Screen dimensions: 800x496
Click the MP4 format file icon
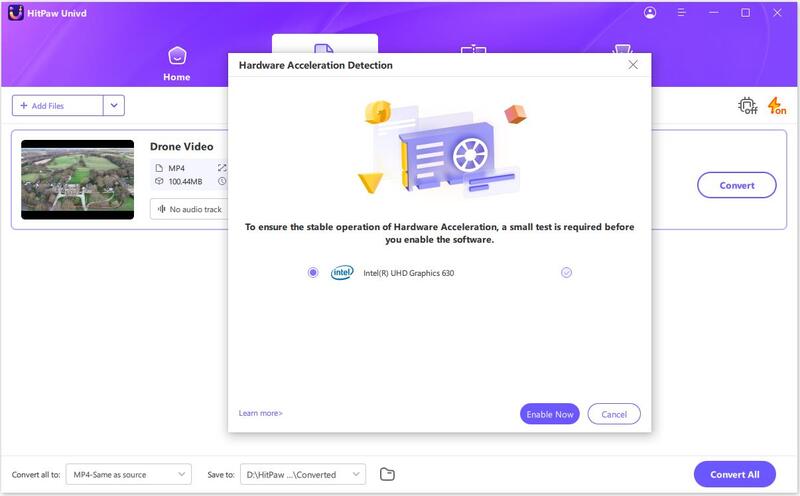[x=159, y=168]
